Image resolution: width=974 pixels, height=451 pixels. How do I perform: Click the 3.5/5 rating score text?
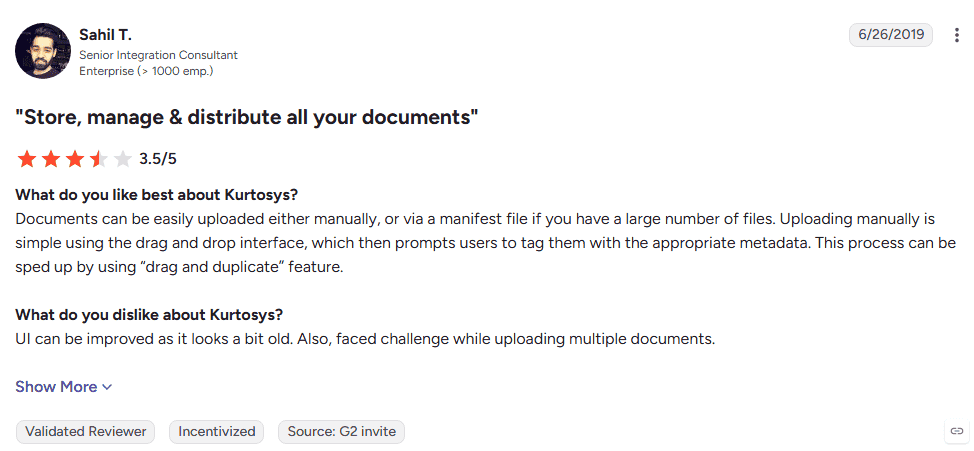coord(158,159)
